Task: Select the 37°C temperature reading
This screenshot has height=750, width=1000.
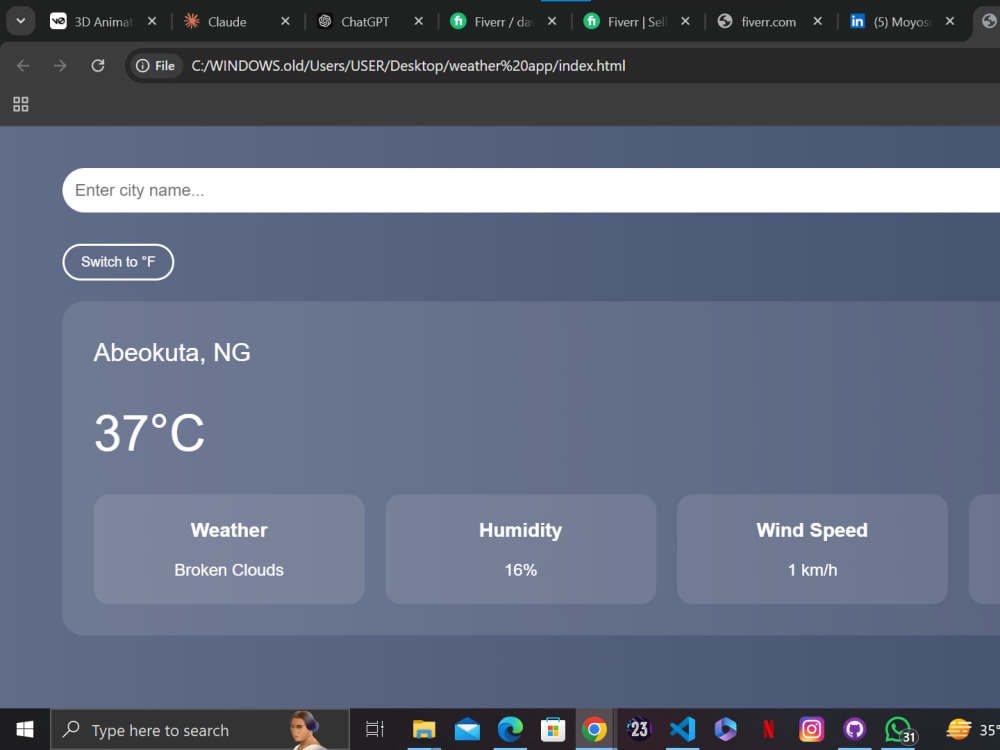Action: pos(149,433)
